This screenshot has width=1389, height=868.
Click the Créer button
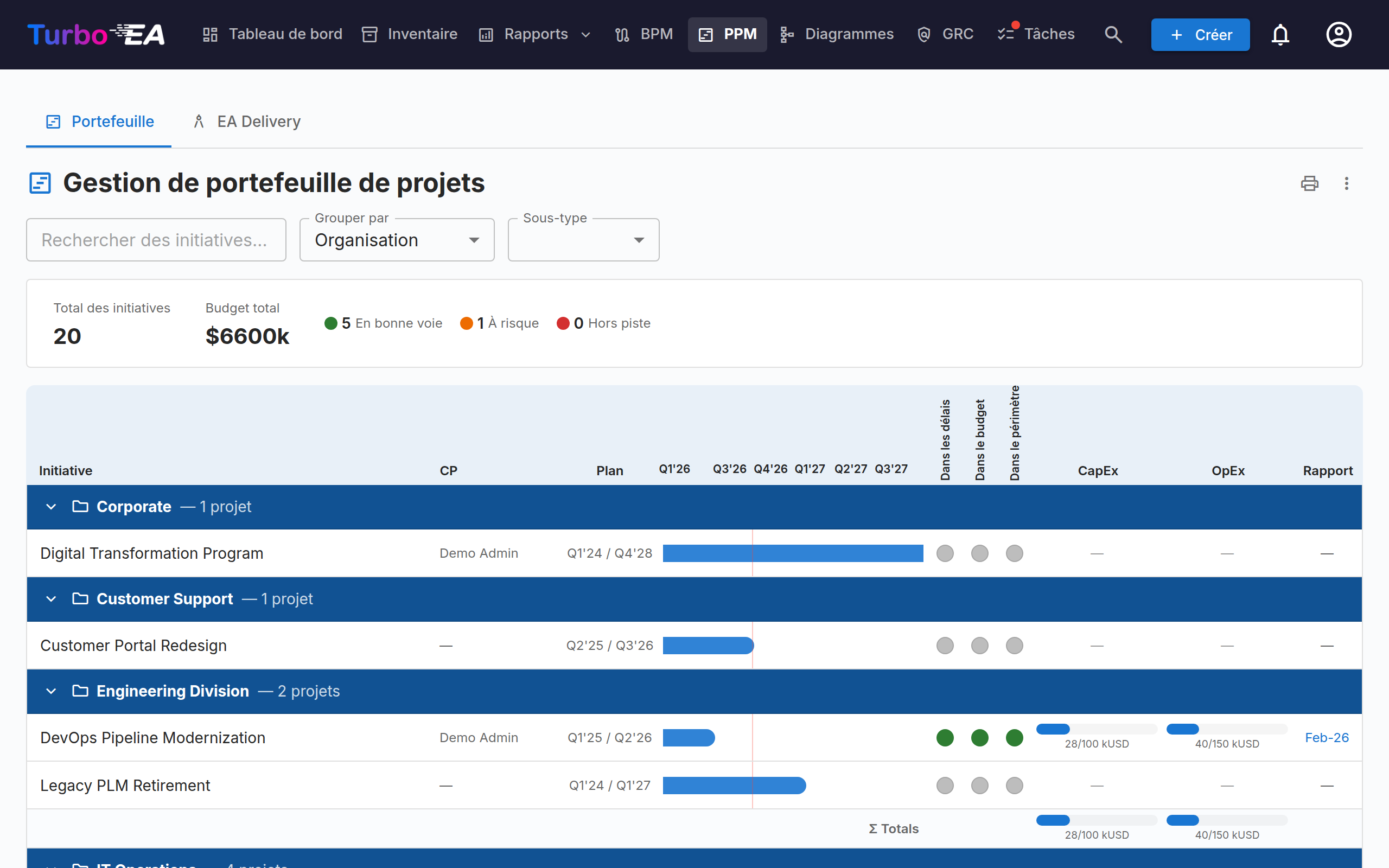point(1200,34)
